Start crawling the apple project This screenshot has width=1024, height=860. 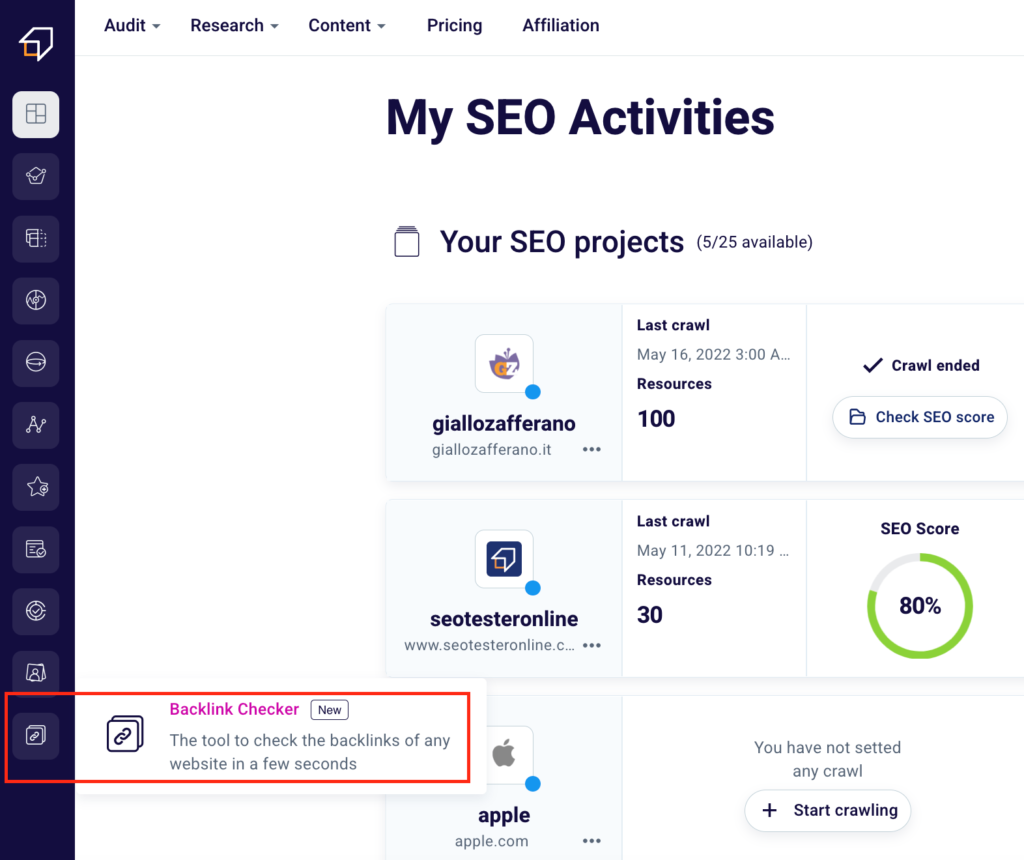[x=827, y=811]
